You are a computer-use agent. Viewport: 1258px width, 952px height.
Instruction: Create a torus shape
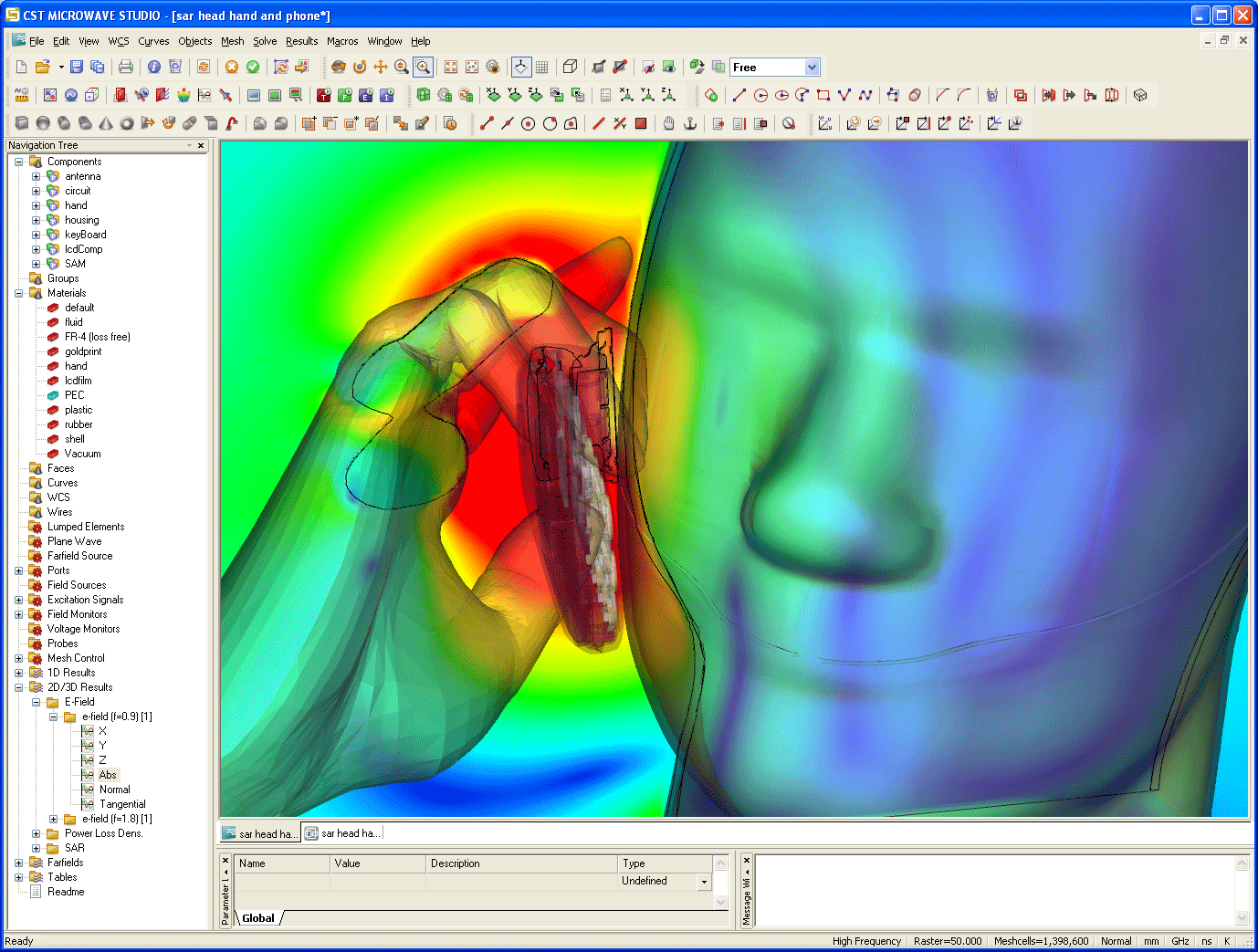coord(127,123)
